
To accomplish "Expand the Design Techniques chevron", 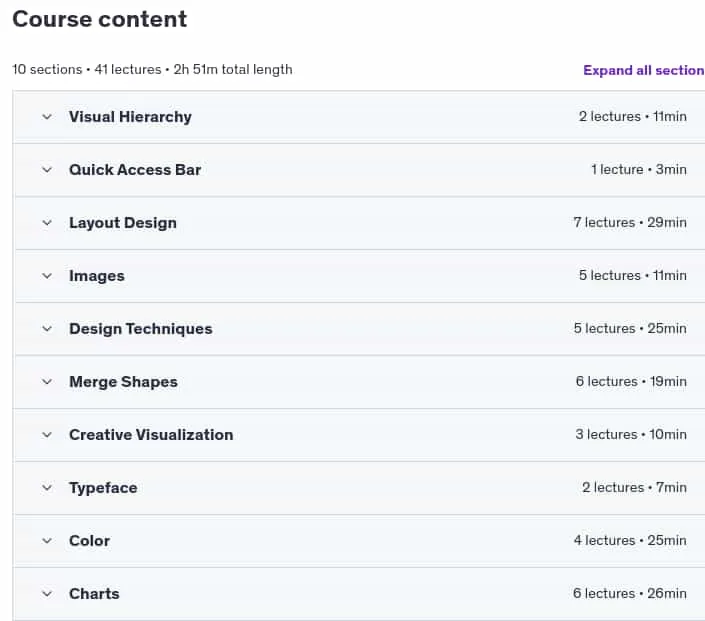I will [x=47, y=329].
